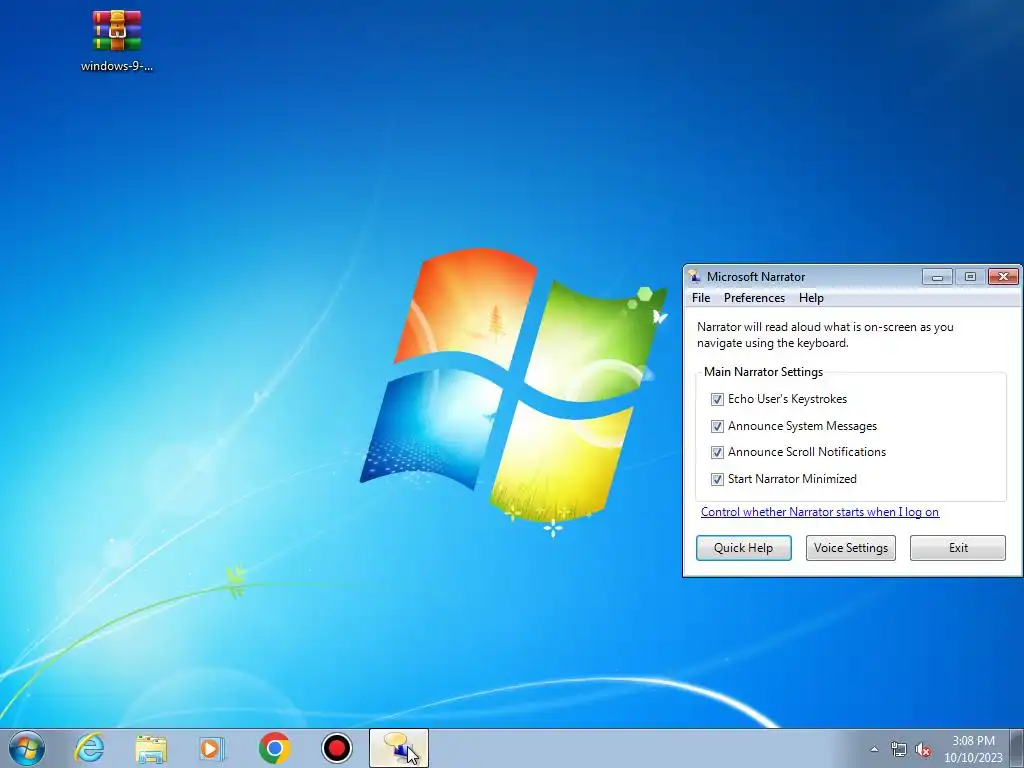The height and width of the screenshot is (768, 1024).
Task: Uncheck Announce System Messages
Action: coord(717,426)
